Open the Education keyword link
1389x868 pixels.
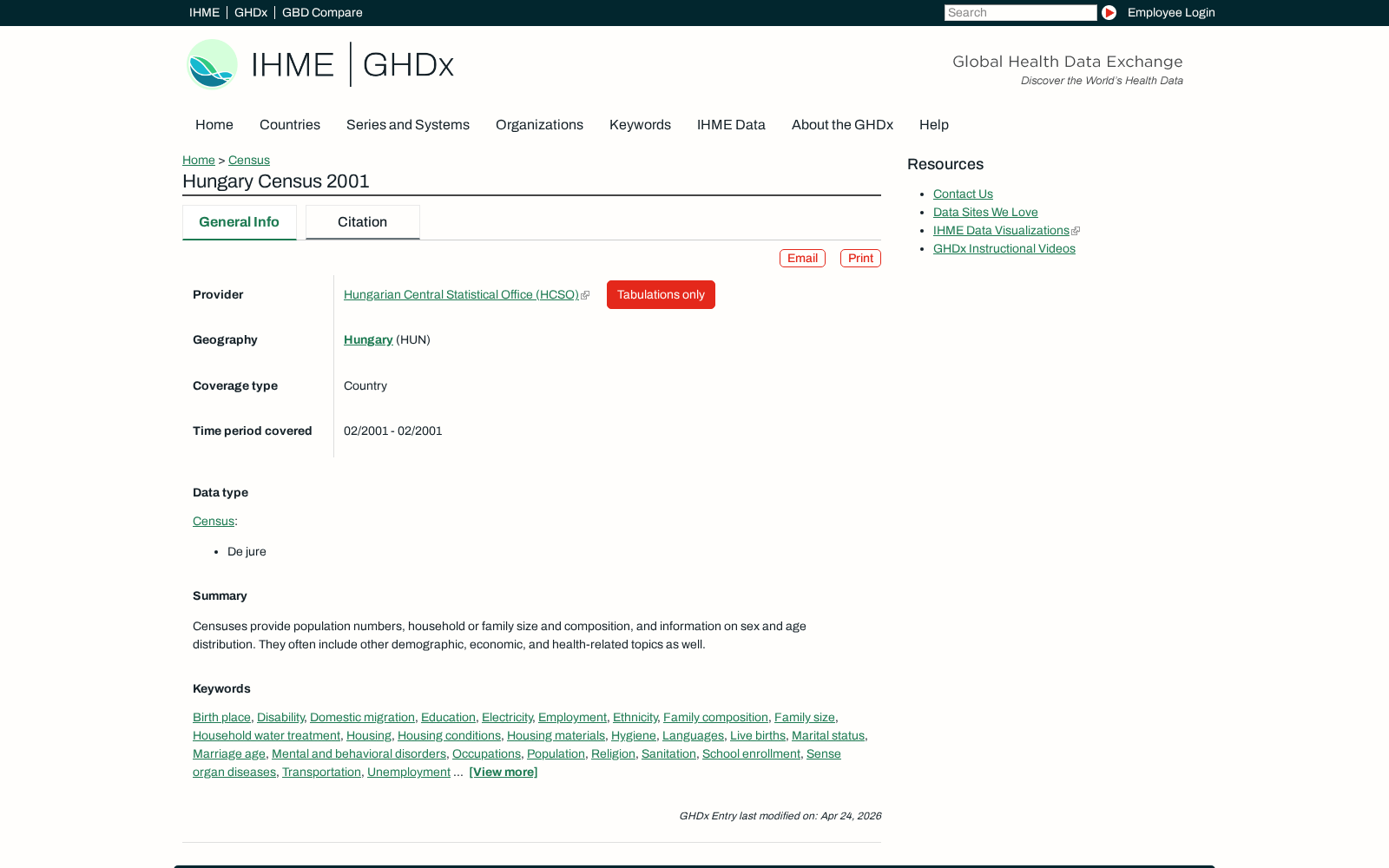pyautogui.click(x=448, y=718)
